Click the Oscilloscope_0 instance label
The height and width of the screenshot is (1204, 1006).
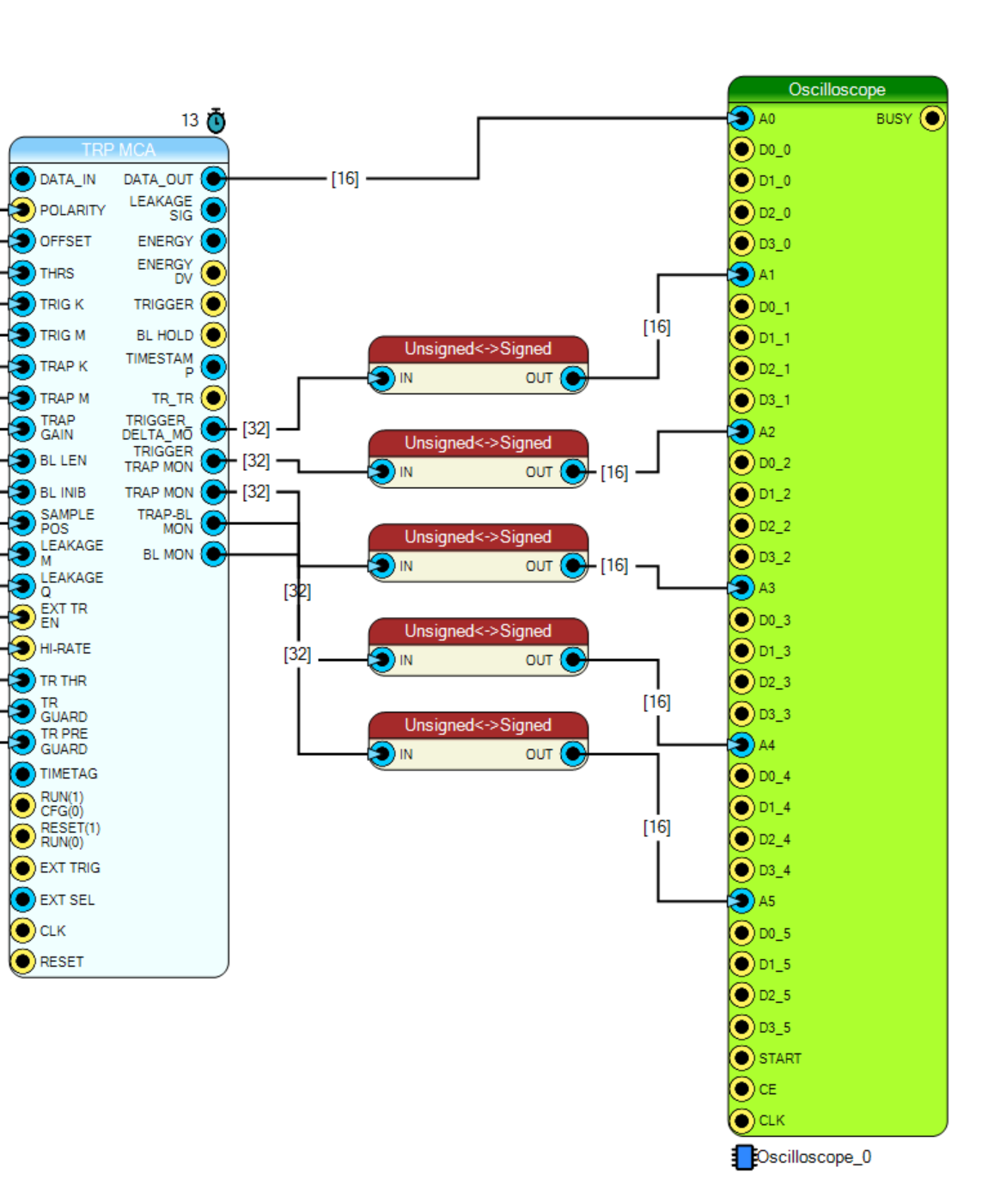814,1157
